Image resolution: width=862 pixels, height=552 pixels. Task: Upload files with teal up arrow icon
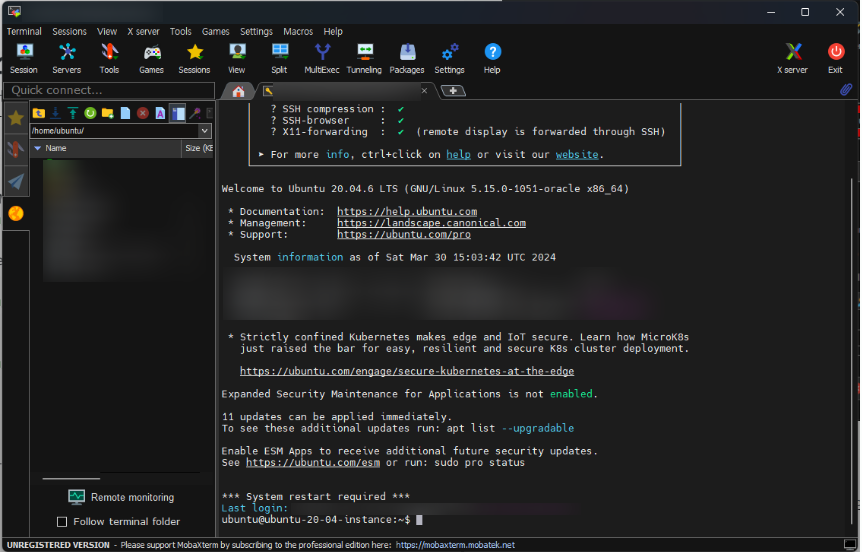tap(73, 113)
